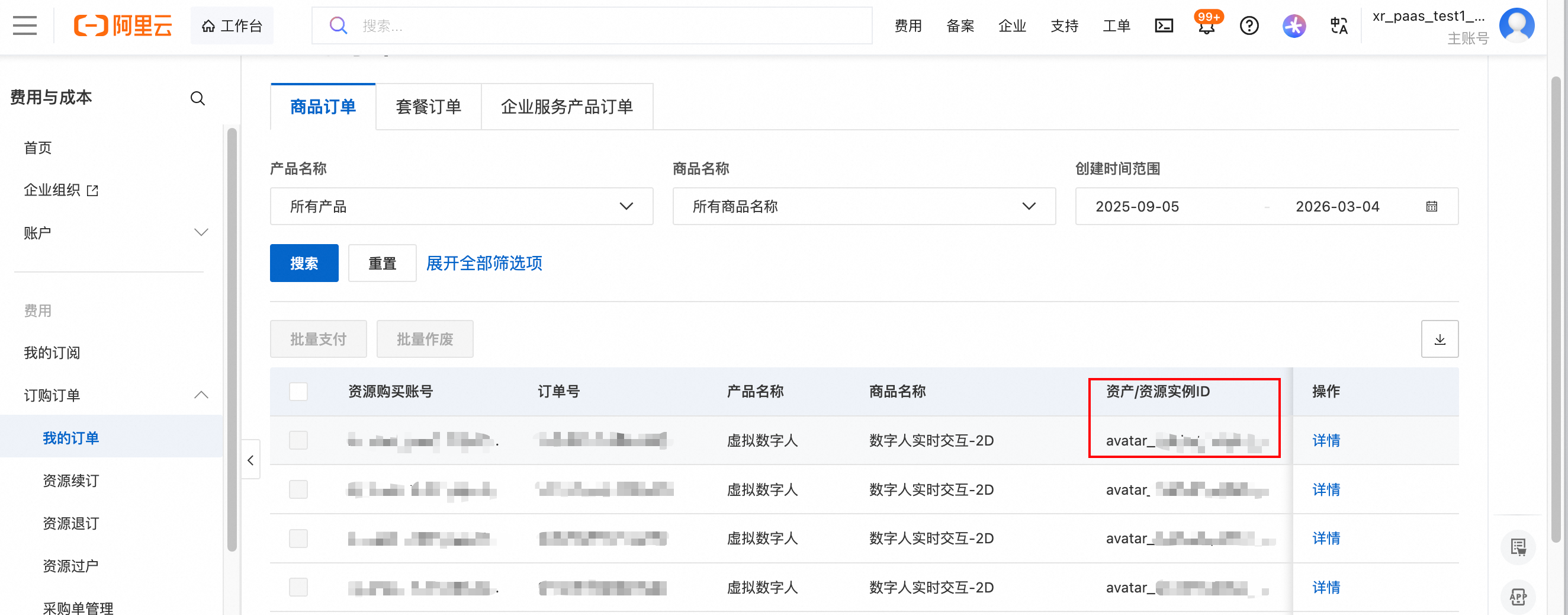Switch to the 套餐订单 tab

tap(429, 107)
